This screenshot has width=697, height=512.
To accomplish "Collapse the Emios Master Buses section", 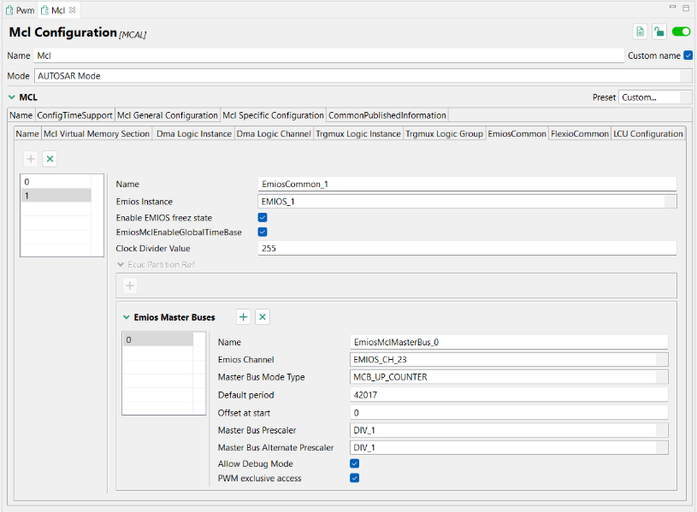I will 126,317.
